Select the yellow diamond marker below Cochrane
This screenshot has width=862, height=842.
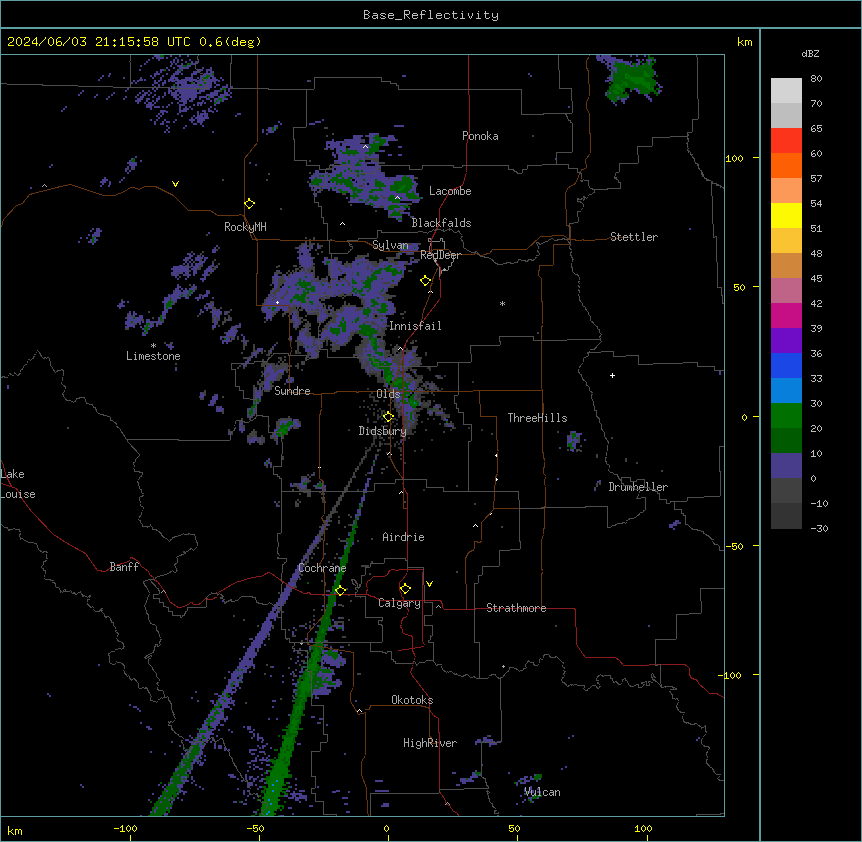340,590
